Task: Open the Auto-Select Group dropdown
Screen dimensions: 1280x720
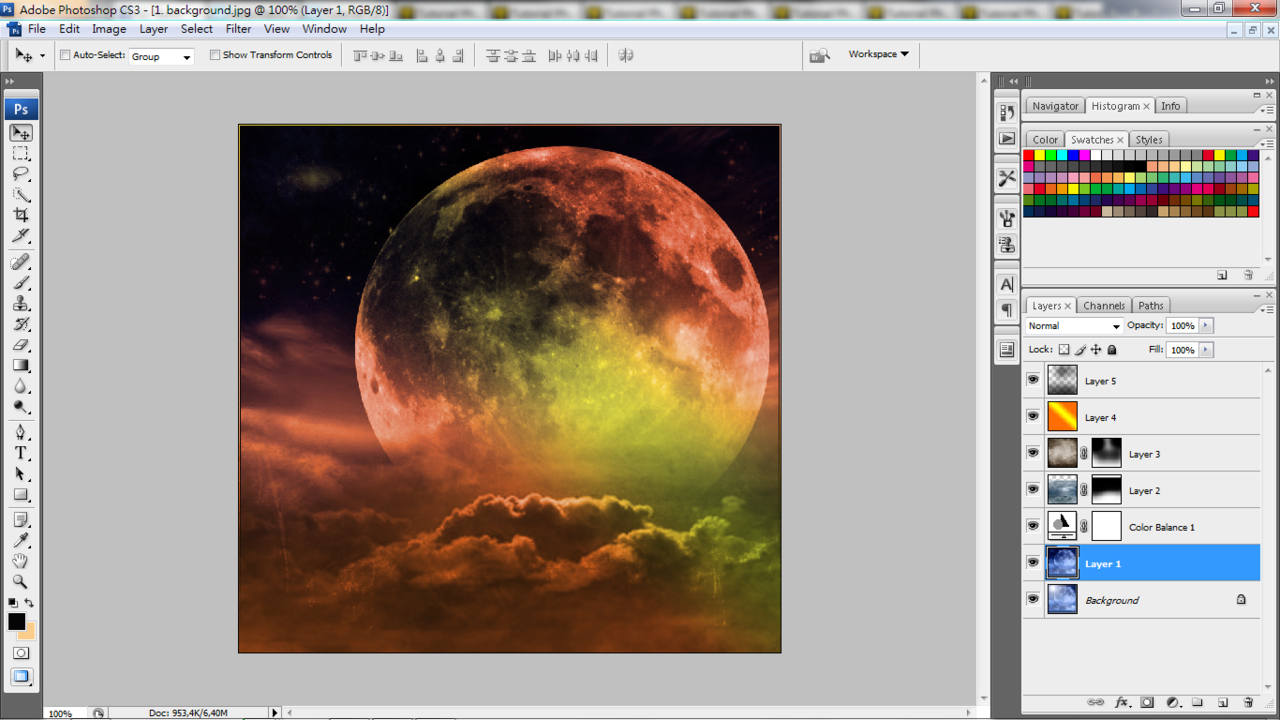Action: pos(162,56)
